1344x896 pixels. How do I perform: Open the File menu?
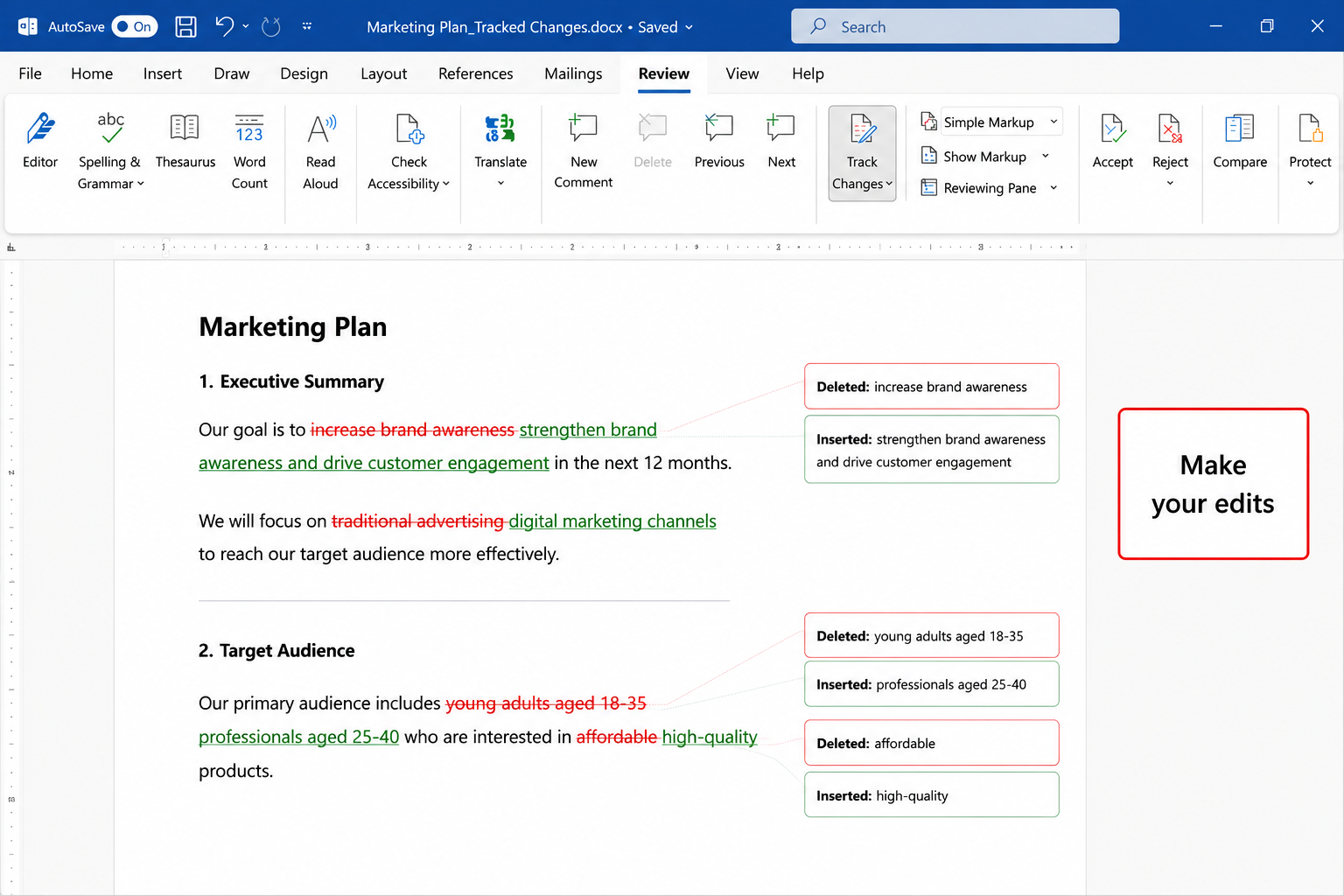pyautogui.click(x=30, y=73)
